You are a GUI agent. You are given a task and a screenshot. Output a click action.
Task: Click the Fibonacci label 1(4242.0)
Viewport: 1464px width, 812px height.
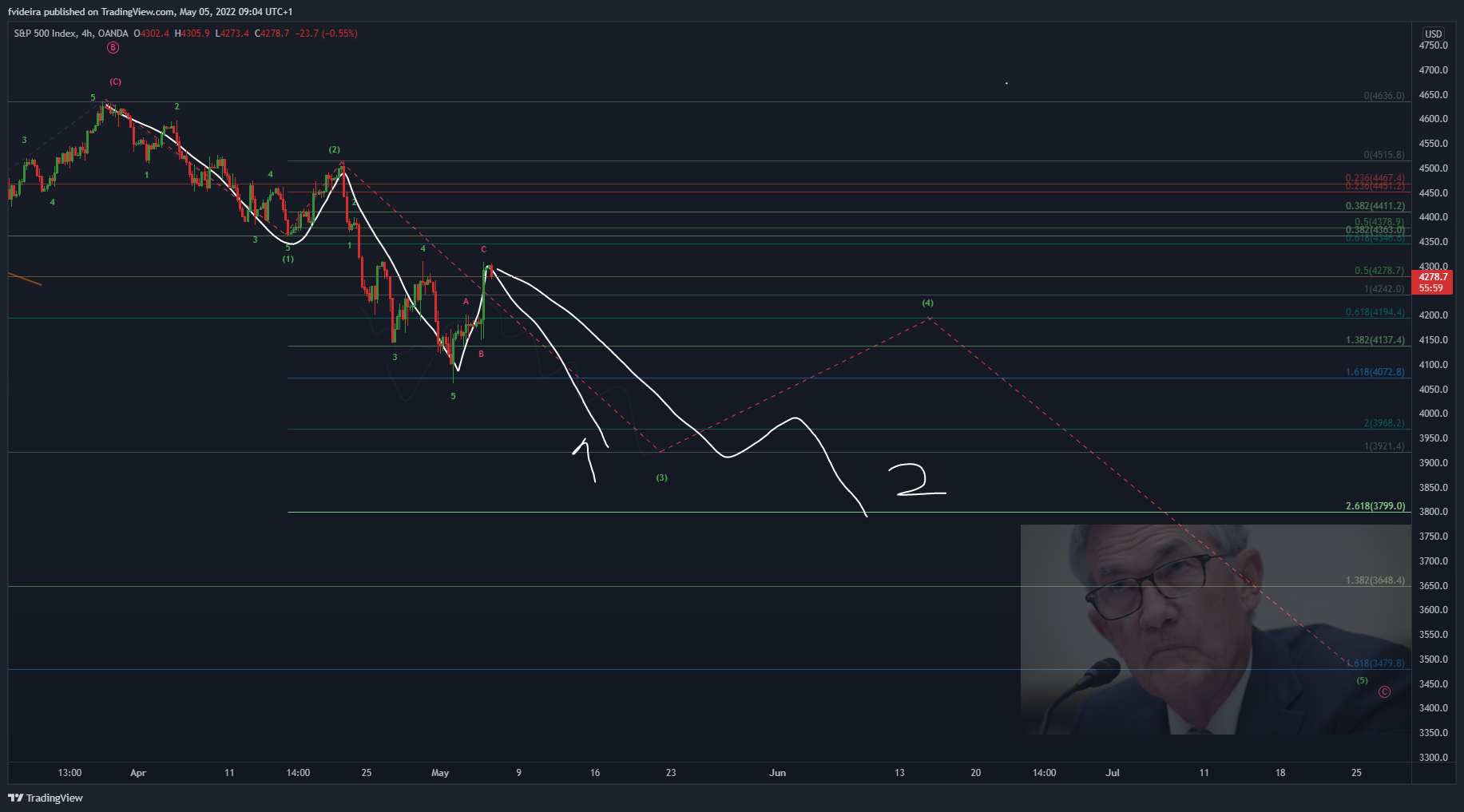pos(1384,289)
